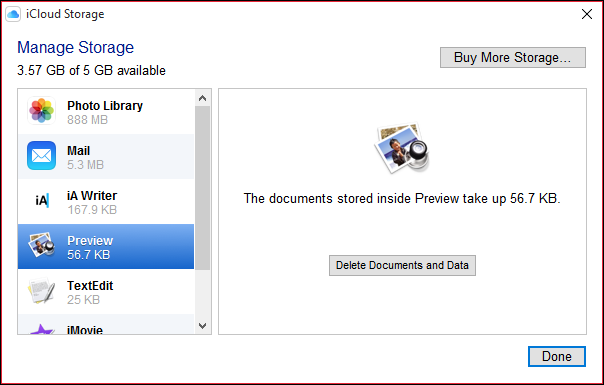Click the 3.57 GB of 5 GB available text
Viewport: 604px width, 385px height.
tap(91, 71)
